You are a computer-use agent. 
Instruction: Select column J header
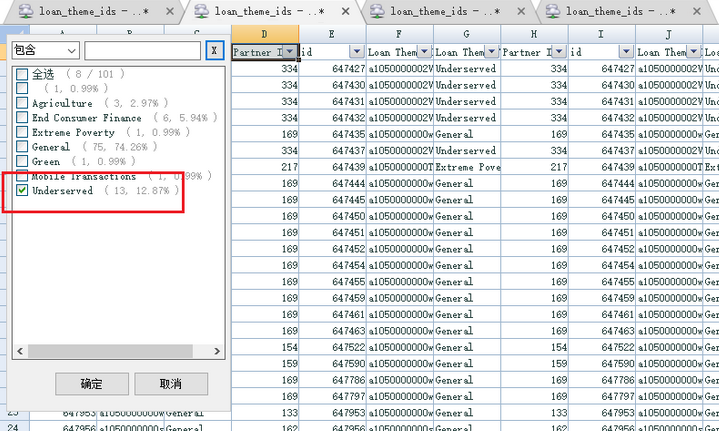[x=669, y=34]
